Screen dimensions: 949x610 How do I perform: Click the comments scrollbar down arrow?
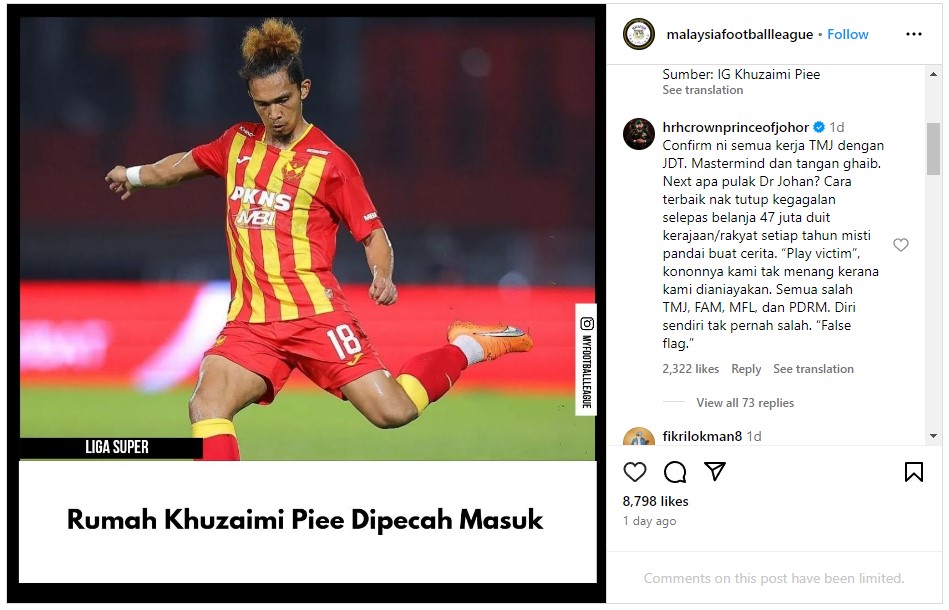[933, 436]
